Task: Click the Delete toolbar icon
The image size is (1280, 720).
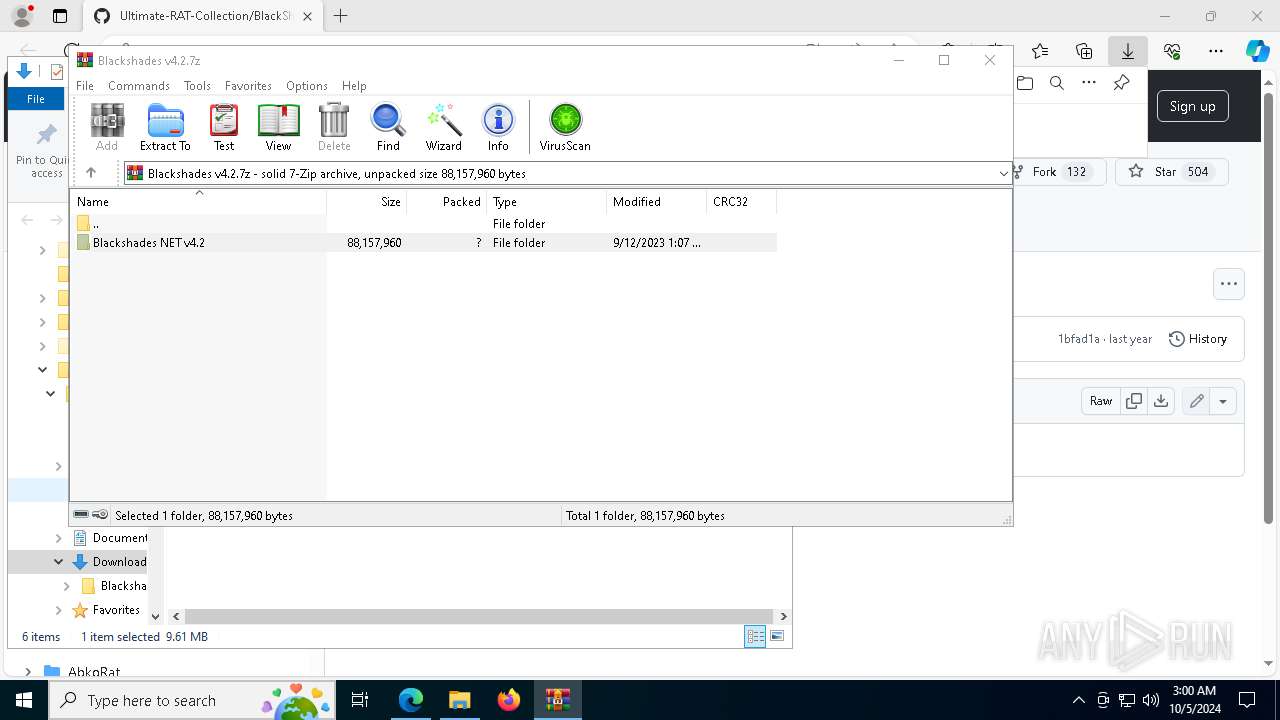Action: point(334,127)
